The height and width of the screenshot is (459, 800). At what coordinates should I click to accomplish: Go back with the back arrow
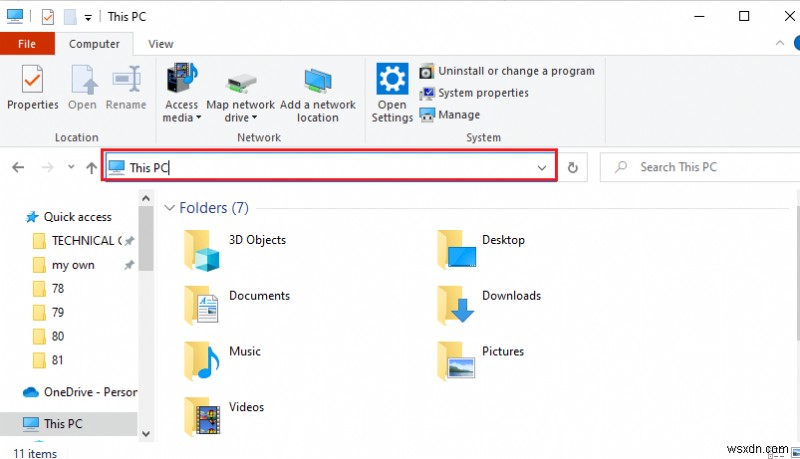(18, 167)
